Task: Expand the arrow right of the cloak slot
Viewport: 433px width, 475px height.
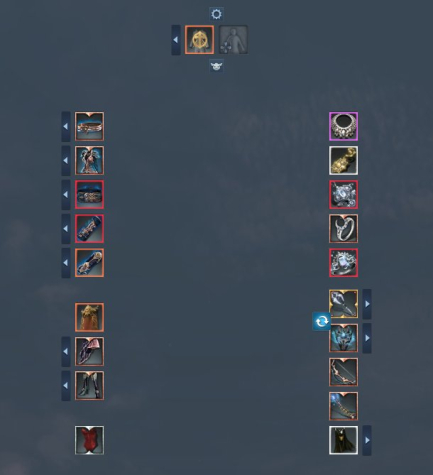Action: [x=367, y=440]
